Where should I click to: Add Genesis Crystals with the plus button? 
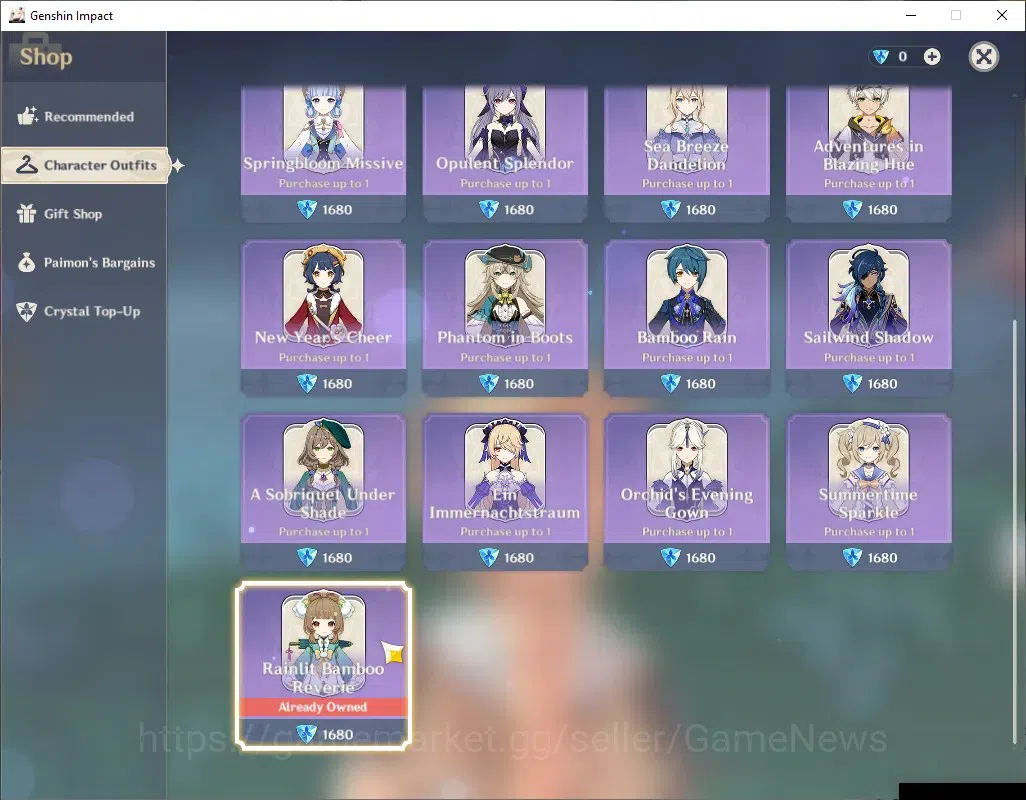point(932,57)
